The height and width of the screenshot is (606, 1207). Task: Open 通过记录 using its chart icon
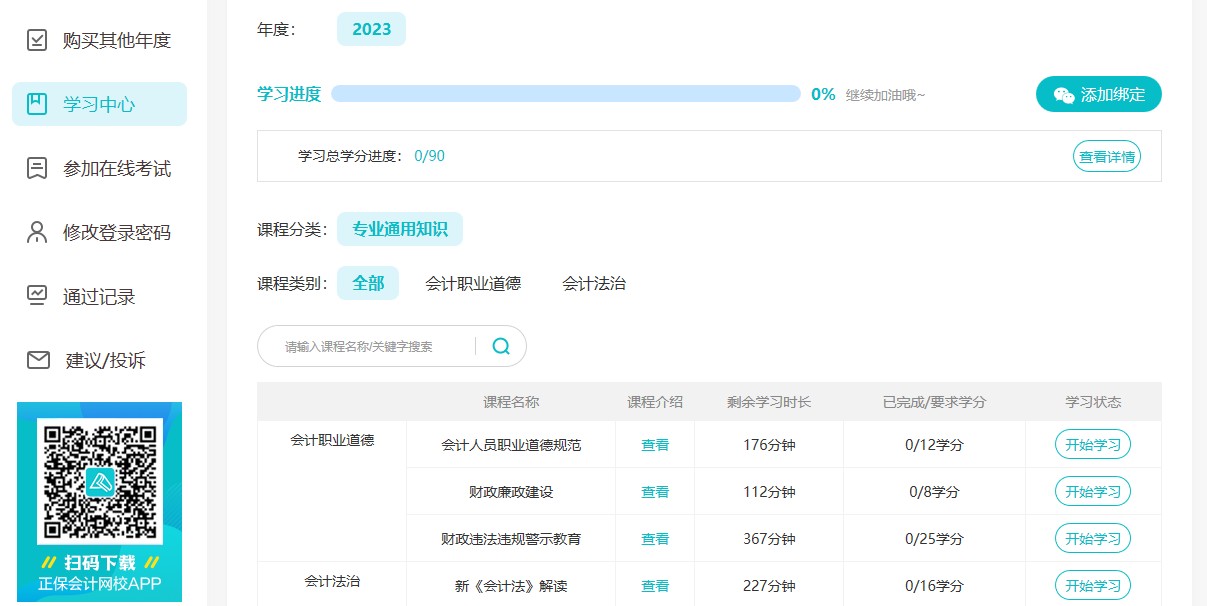click(36, 296)
